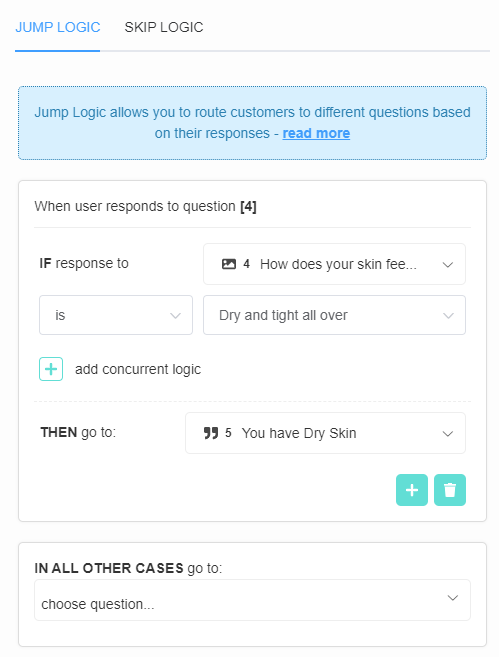
Task: Open the 'is' condition operator dropdown
Action: pos(116,315)
